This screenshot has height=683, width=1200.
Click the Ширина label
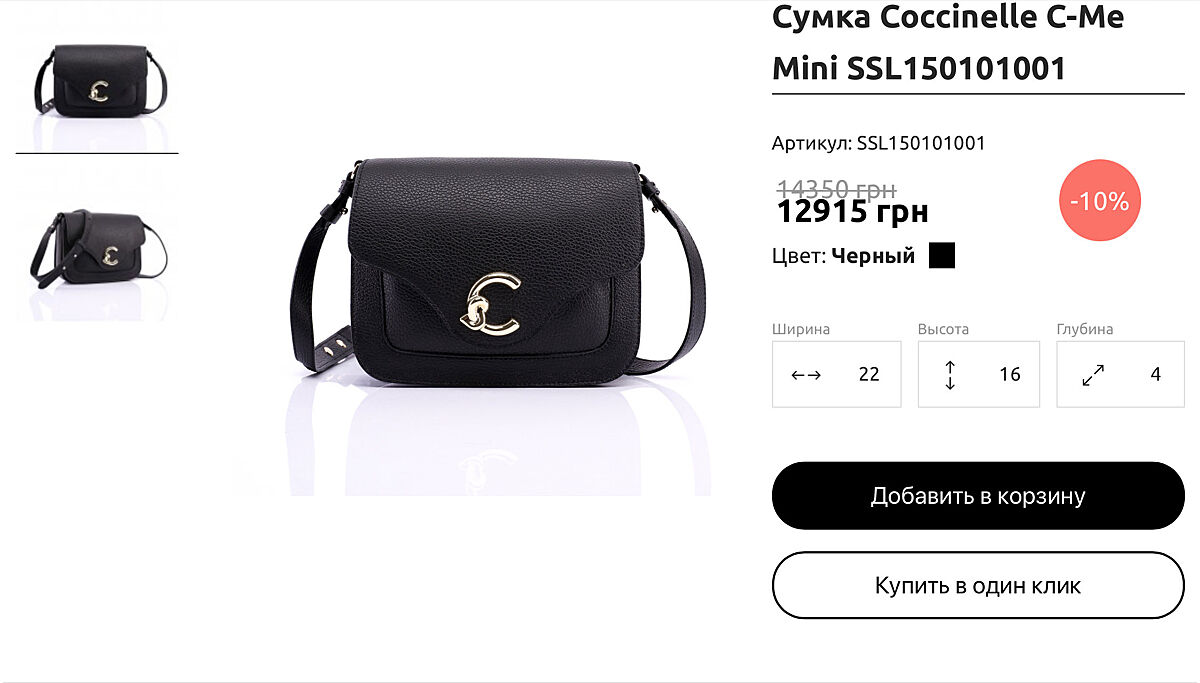point(801,329)
